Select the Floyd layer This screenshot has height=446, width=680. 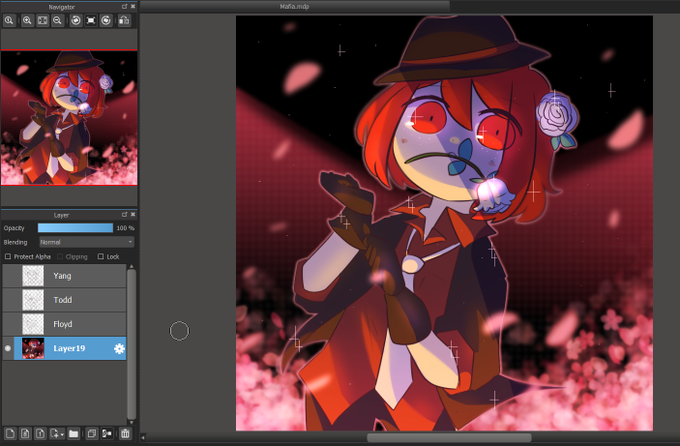64,324
